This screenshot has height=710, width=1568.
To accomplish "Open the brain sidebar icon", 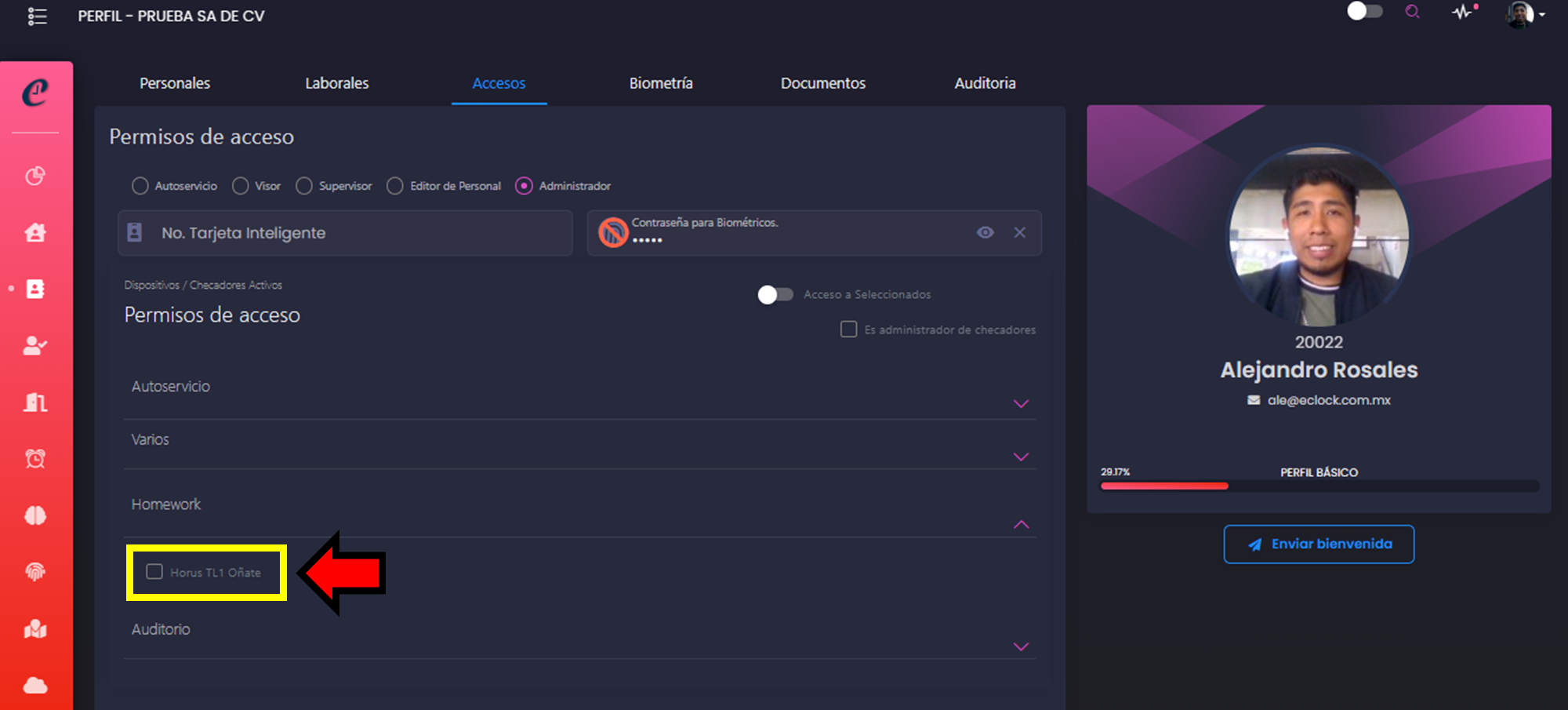I will (x=35, y=515).
